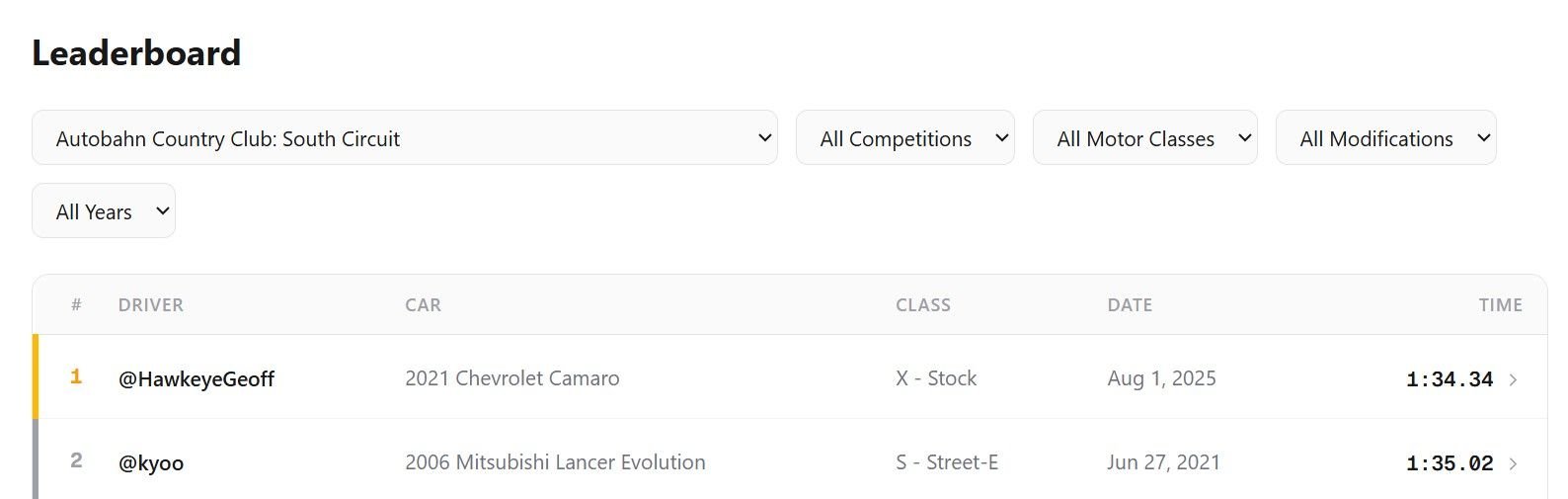The width and height of the screenshot is (1568, 499).
Task: Click chevron arrow beside 1:35.02 time
Action: coord(1514,463)
